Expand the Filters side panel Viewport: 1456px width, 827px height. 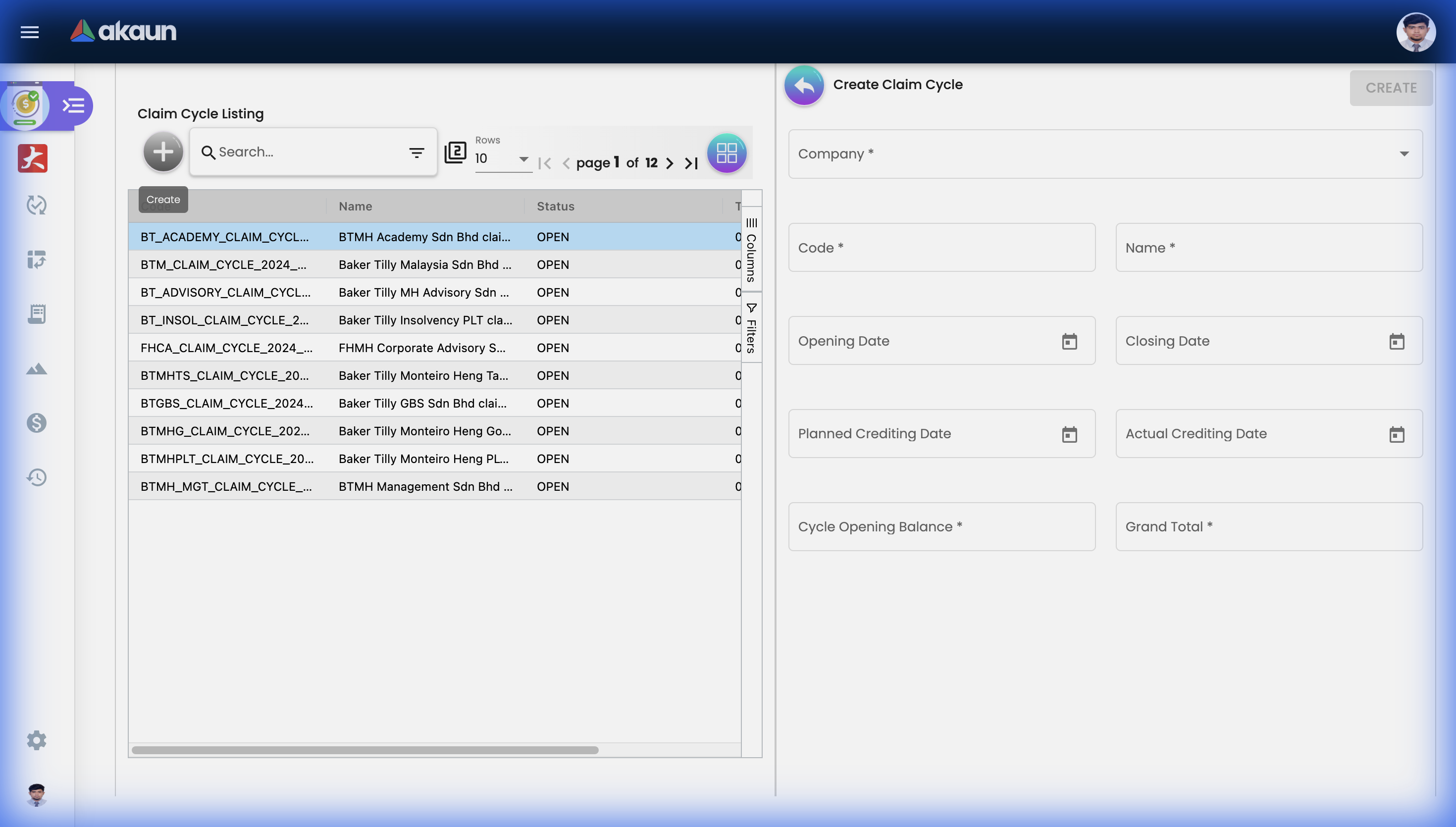point(751,327)
